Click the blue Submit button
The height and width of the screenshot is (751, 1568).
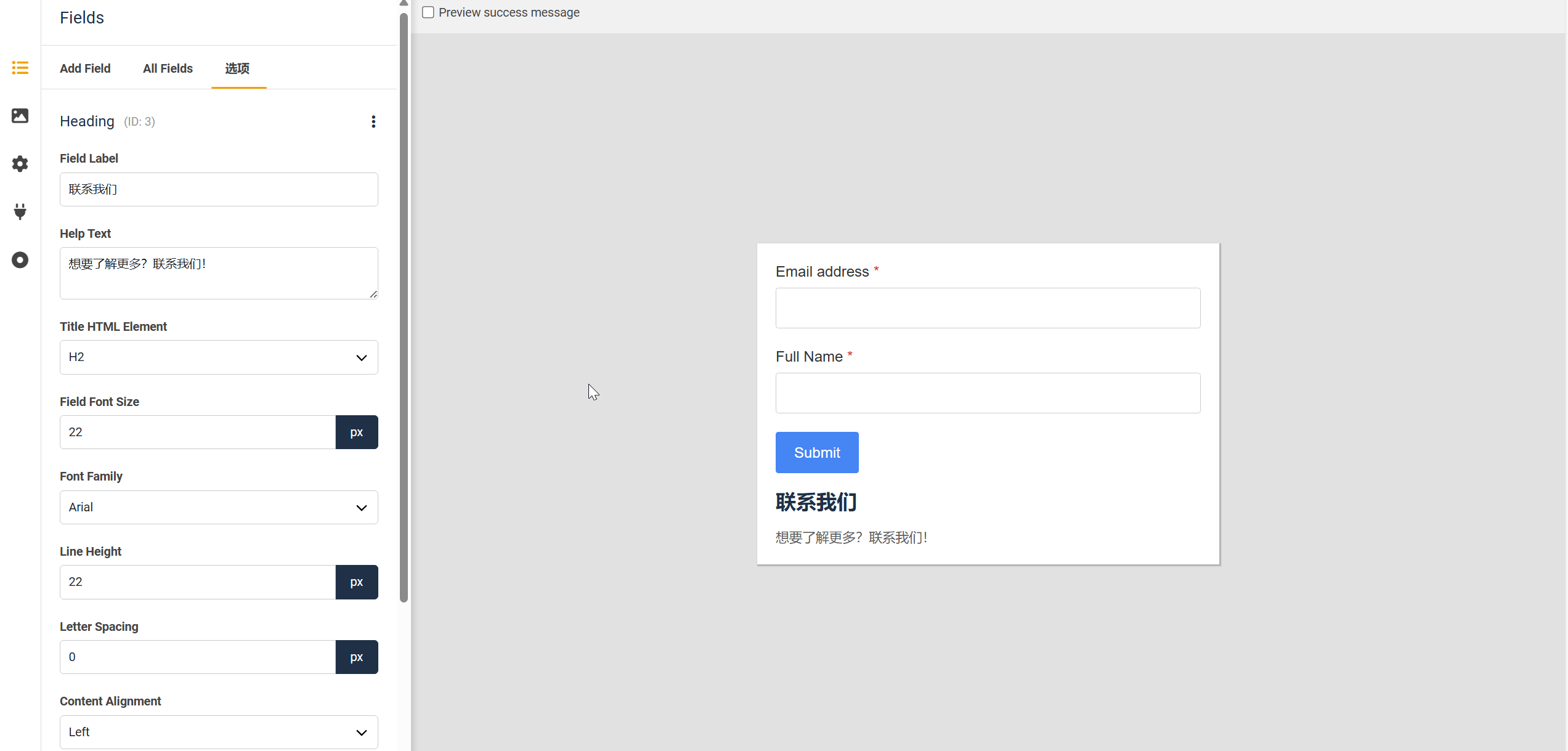[817, 452]
